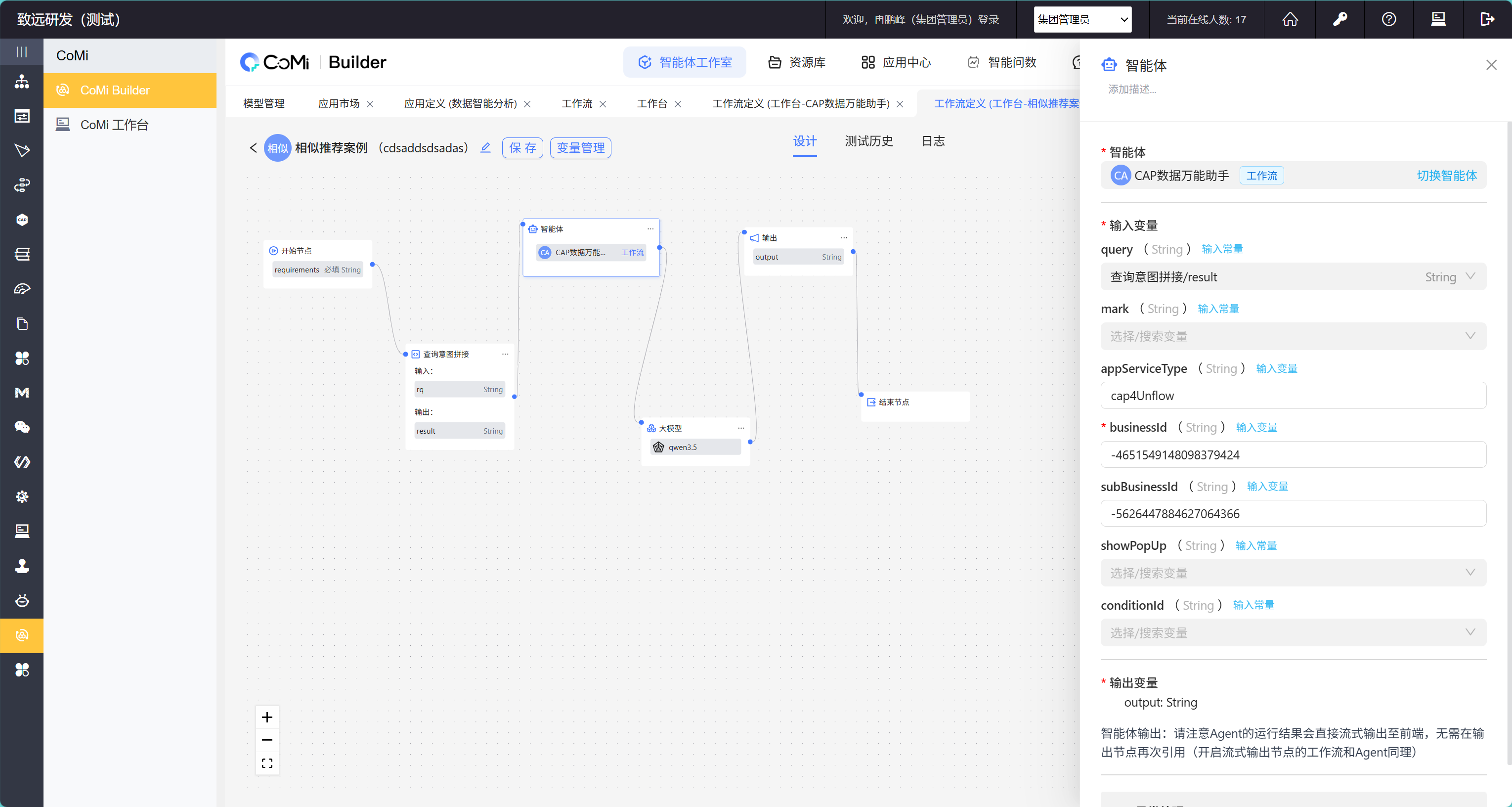Toggle query 输入常量 mode

[x=1222, y=249]
